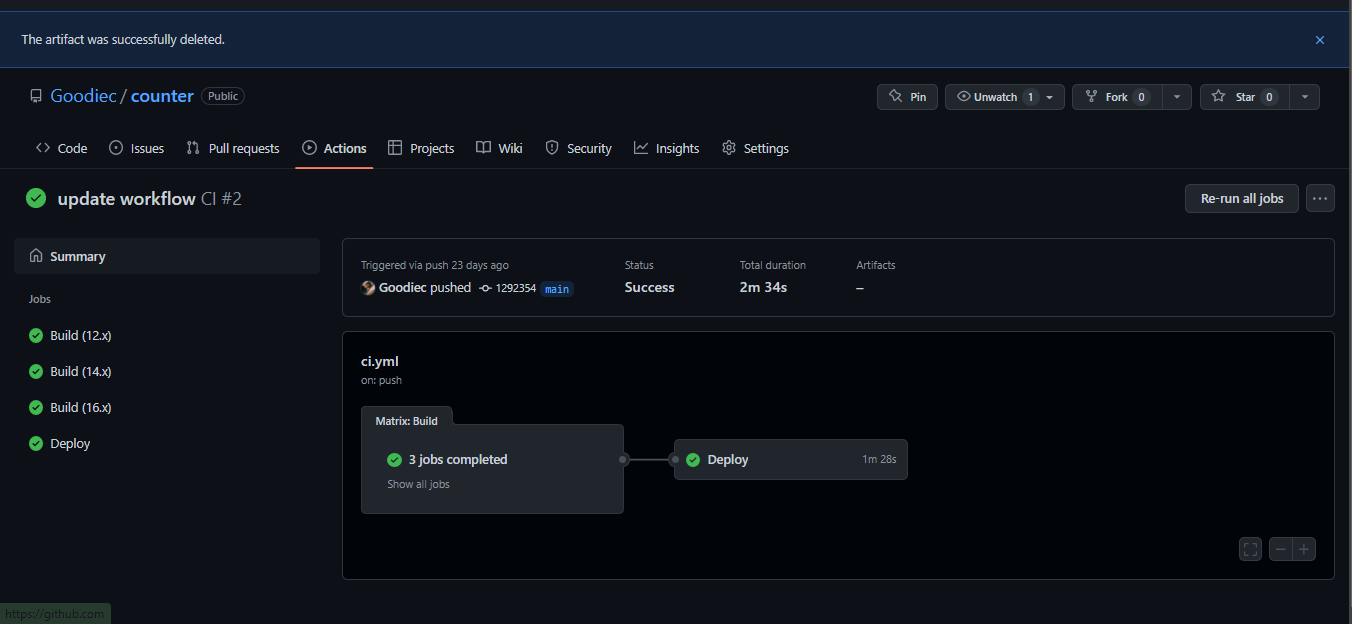The height and width of the screenshot is (624, 1352).
Task: Open commit 1292354 link
Action: [515, 288]
